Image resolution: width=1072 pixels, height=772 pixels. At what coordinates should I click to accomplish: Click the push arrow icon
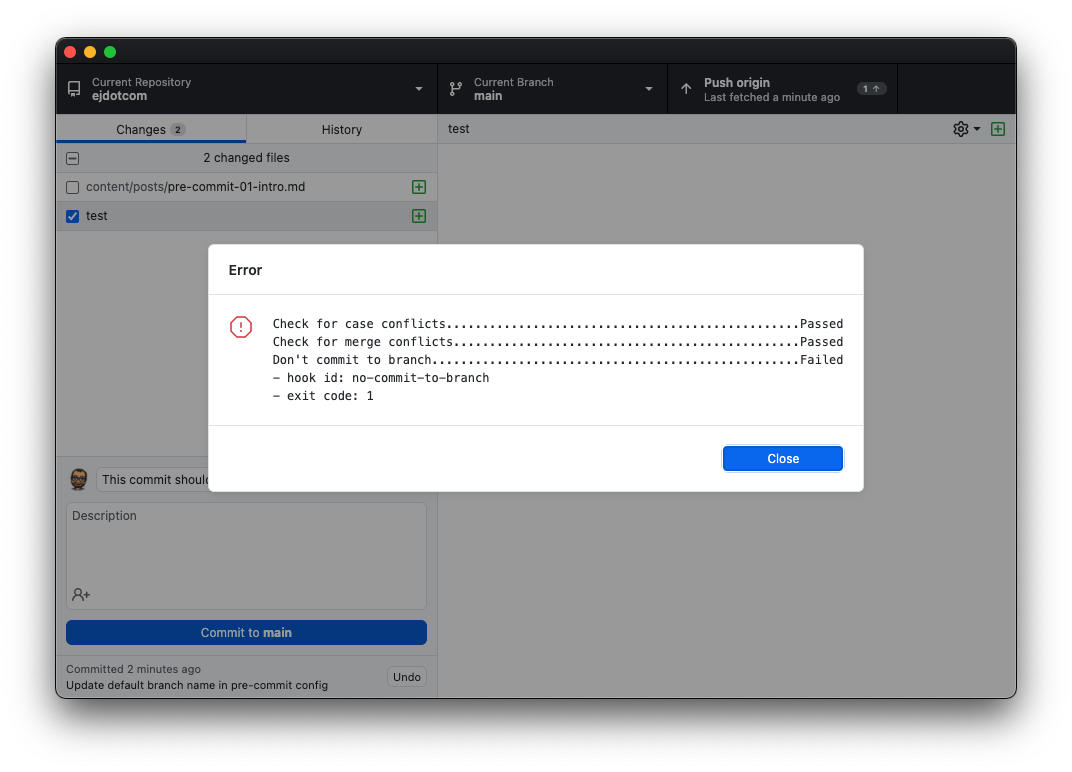pyautogui.click(x=686, y=89)
